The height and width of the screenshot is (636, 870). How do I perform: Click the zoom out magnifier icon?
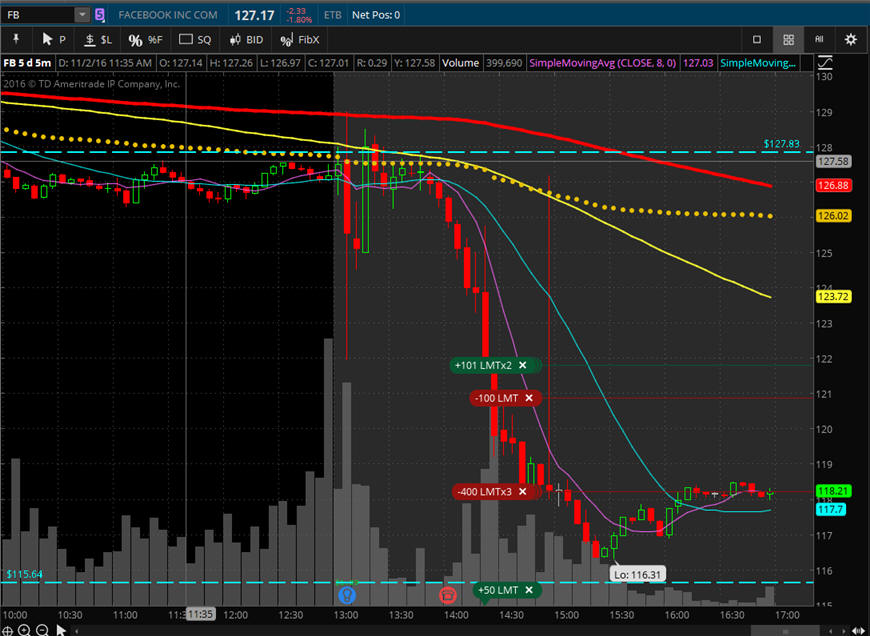[x=42, y=630]
